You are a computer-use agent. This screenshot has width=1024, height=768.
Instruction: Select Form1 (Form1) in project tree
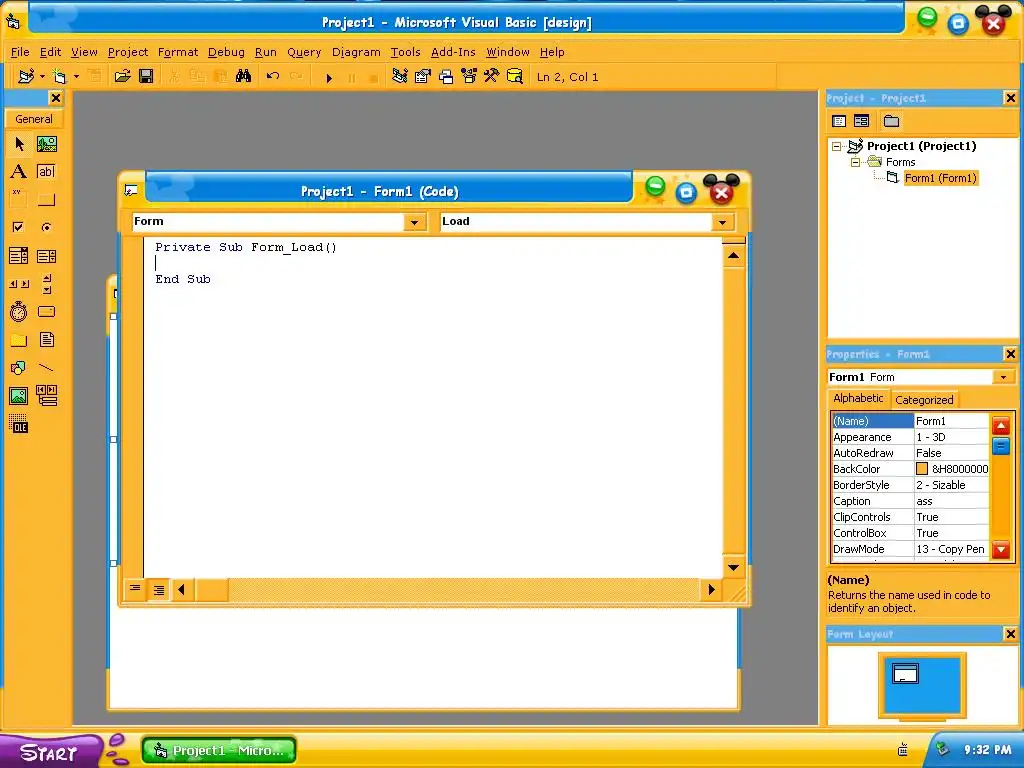point(940,178)
